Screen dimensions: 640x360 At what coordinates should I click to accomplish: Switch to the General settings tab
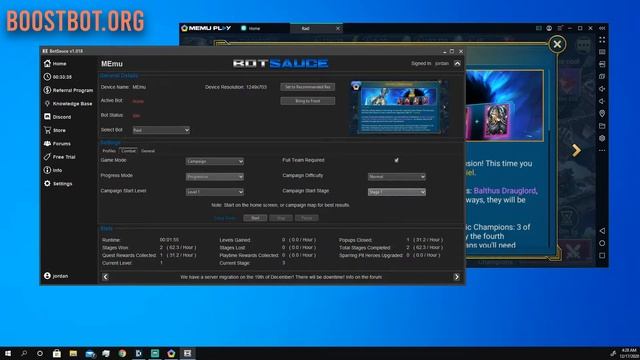(x=148, y=151)
